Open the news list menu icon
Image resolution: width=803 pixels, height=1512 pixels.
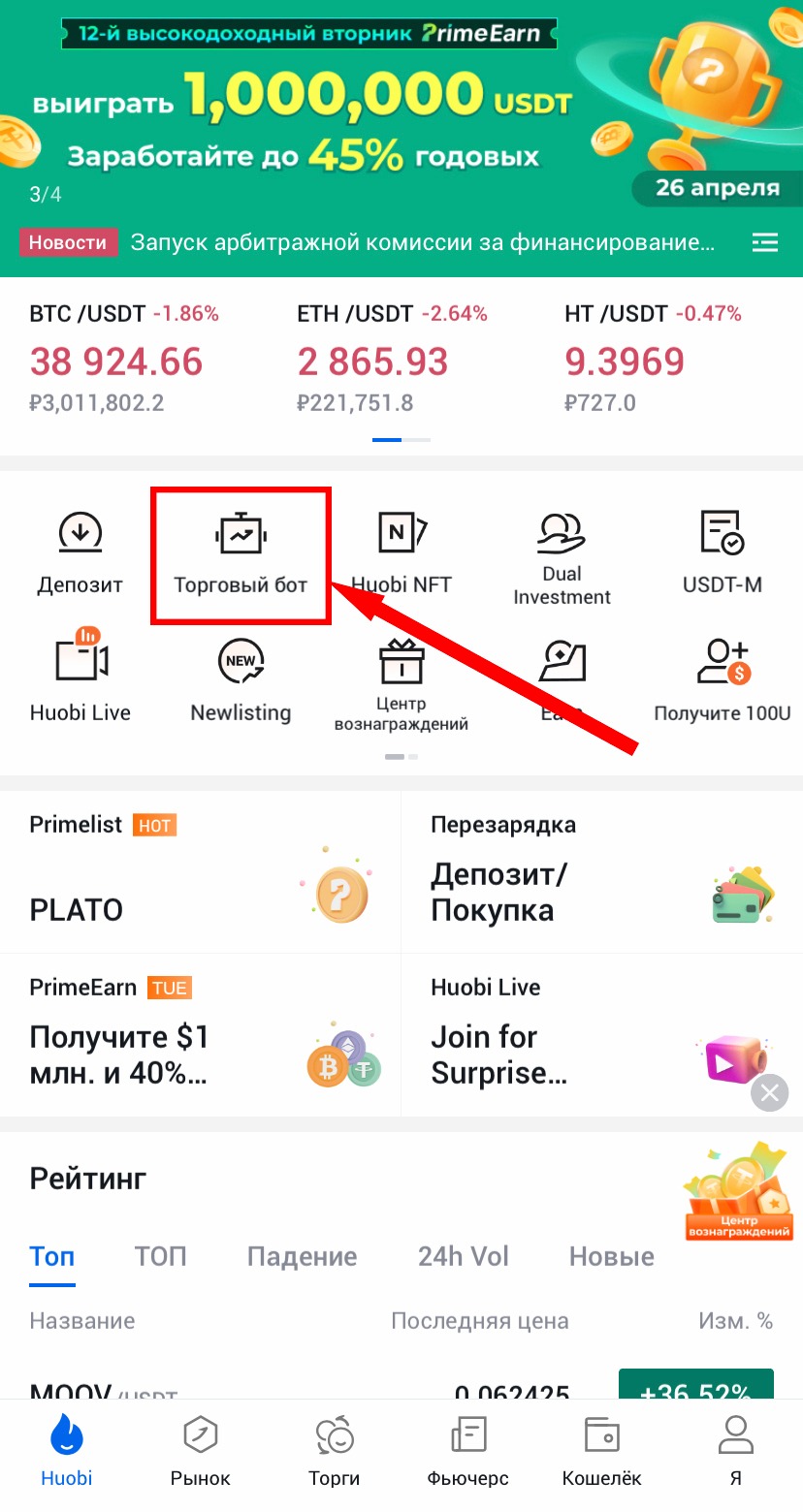click(x=765, y=242)
